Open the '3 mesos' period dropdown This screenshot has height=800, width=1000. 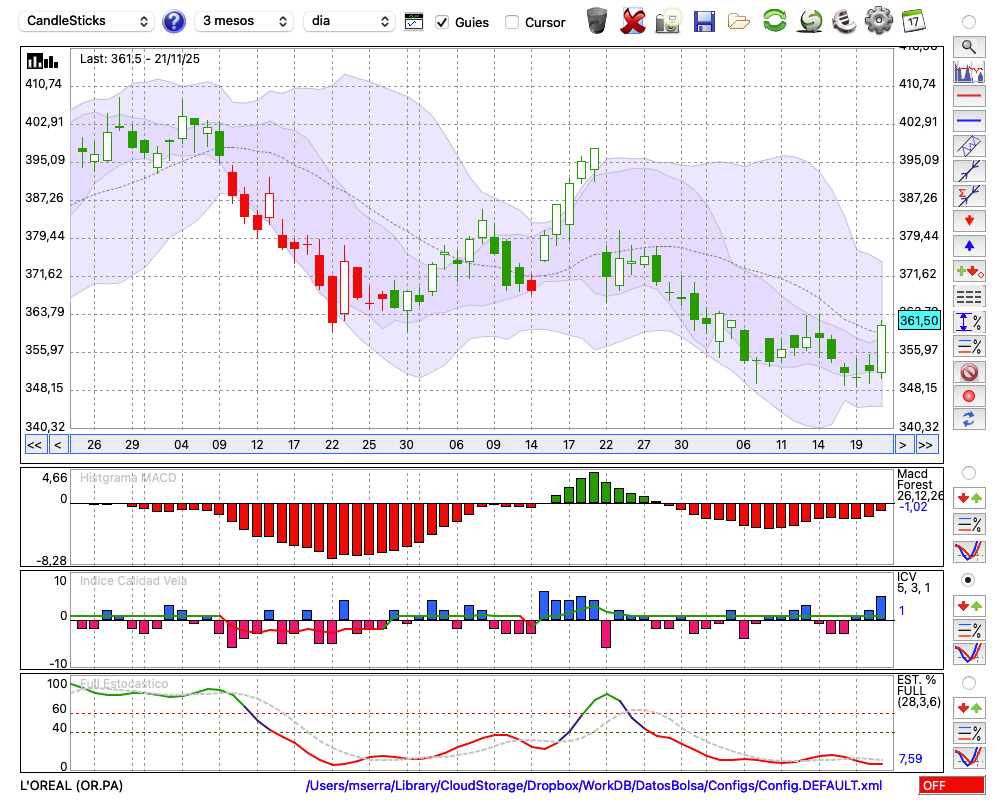pyautogui.click(x=243, y=21)
